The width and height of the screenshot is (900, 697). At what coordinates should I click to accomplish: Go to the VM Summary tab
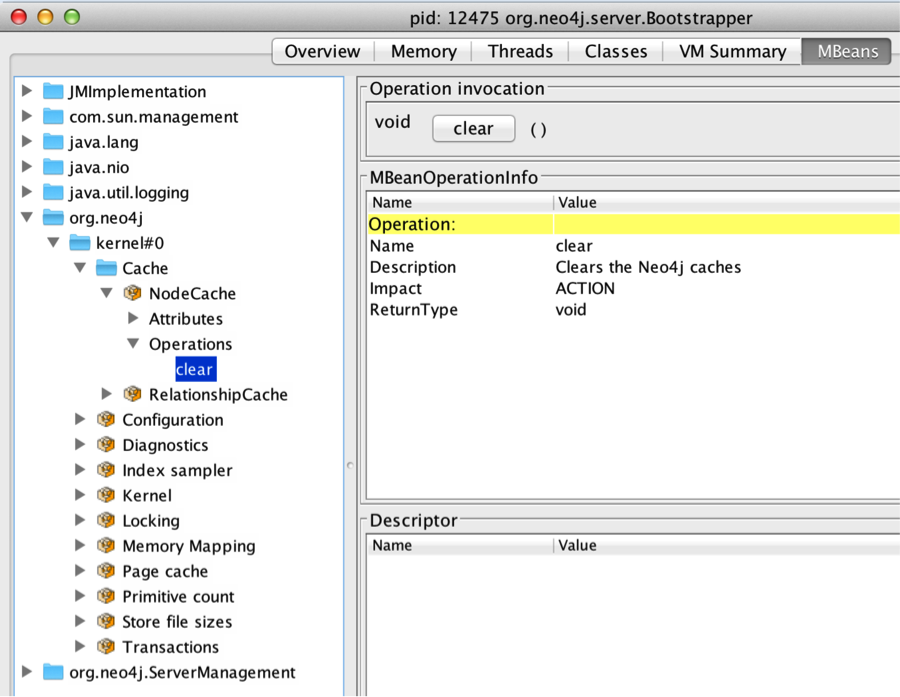[x=732, y=52]
